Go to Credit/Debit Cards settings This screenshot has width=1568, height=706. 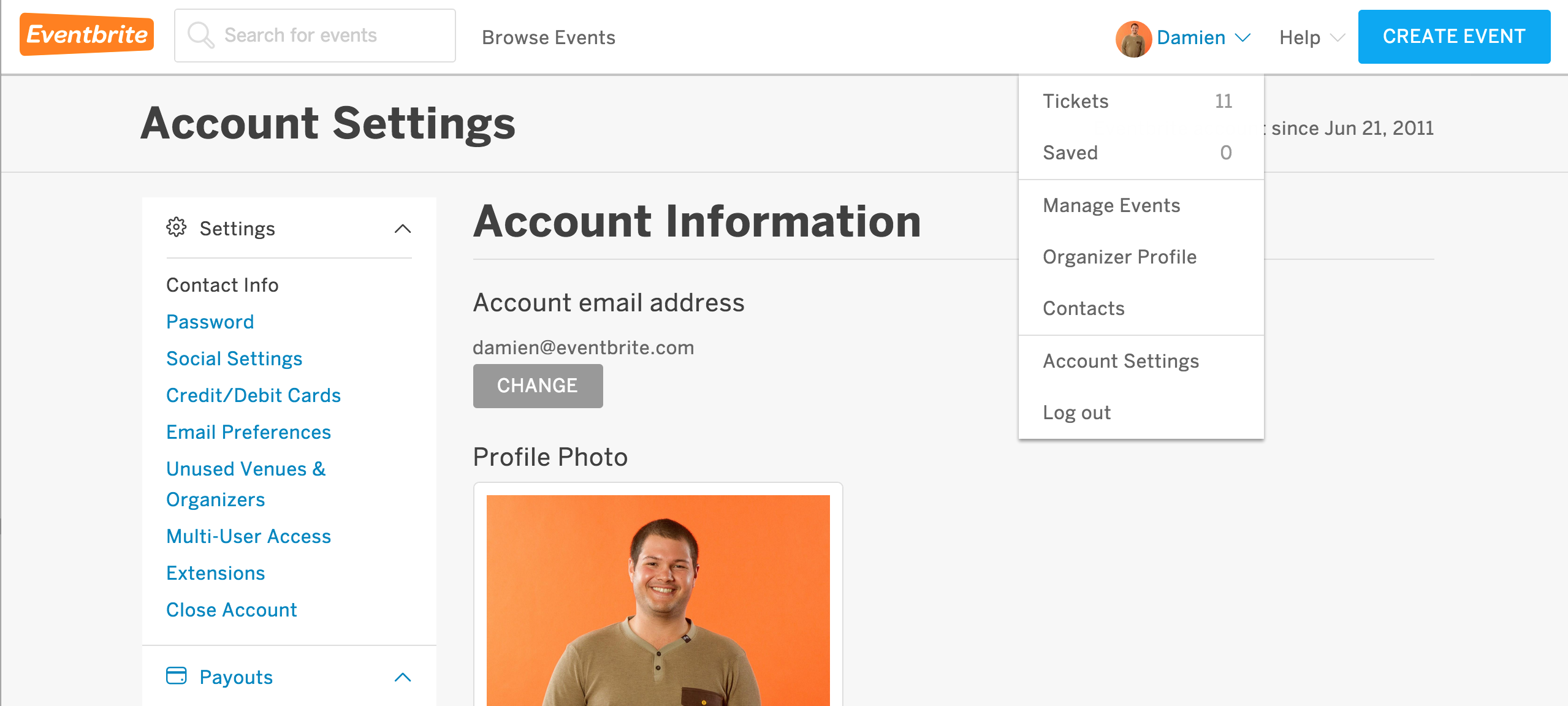click(254, 395)
